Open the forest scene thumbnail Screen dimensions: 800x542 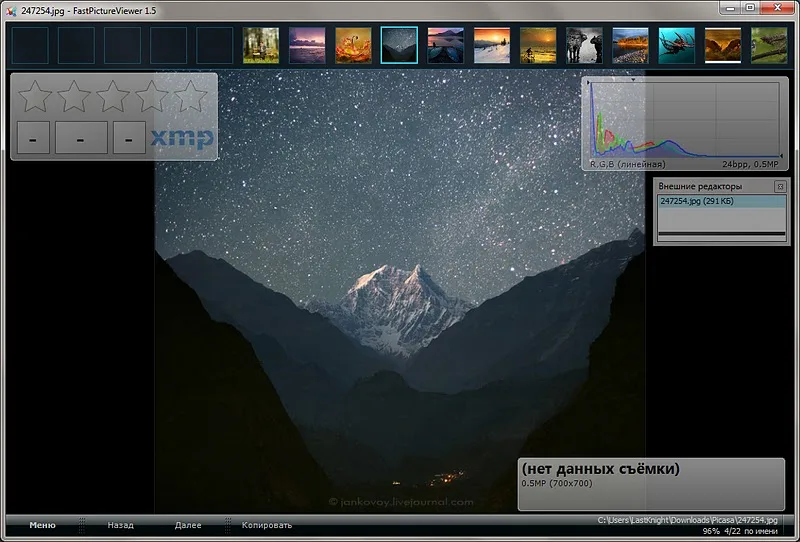[261, 45]
